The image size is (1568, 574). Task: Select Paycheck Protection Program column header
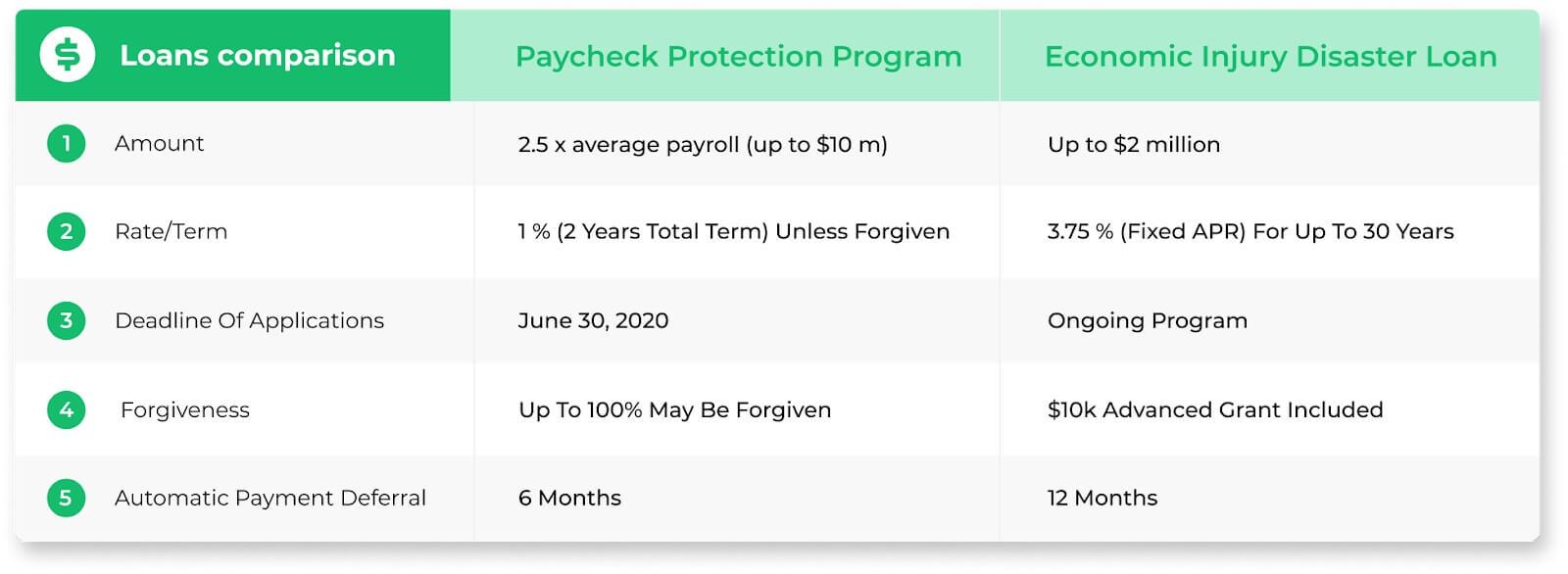739,57
